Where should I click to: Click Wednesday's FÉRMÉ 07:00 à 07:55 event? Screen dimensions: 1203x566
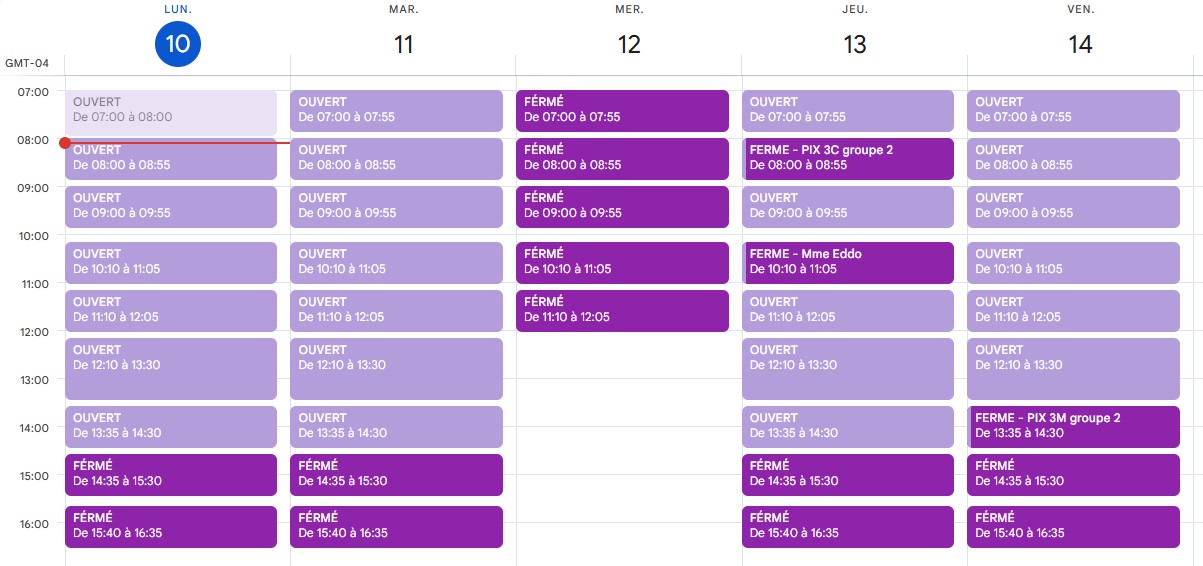622,110
